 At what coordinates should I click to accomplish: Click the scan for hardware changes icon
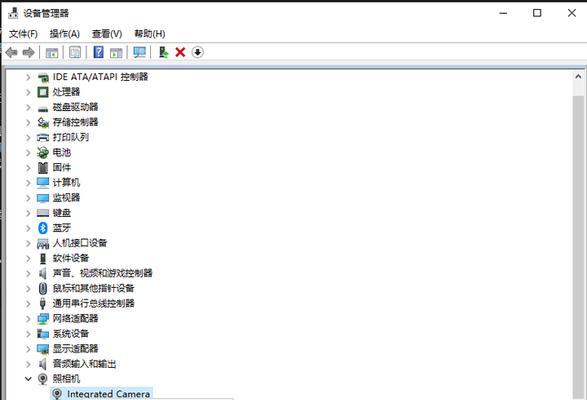click(x=139, y=52)
